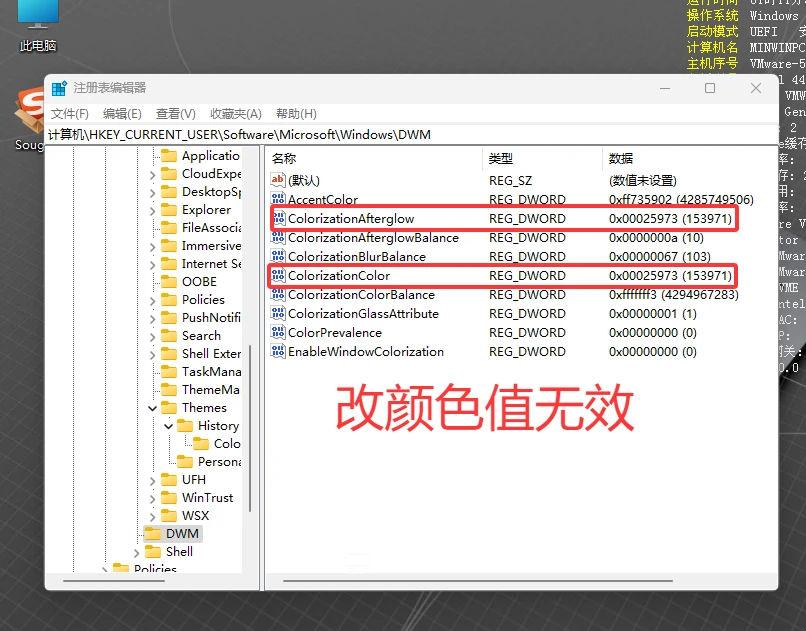Expand the Shell node below DWM
The width and height of the screenshot is (806, 631).
click(136, 553)
